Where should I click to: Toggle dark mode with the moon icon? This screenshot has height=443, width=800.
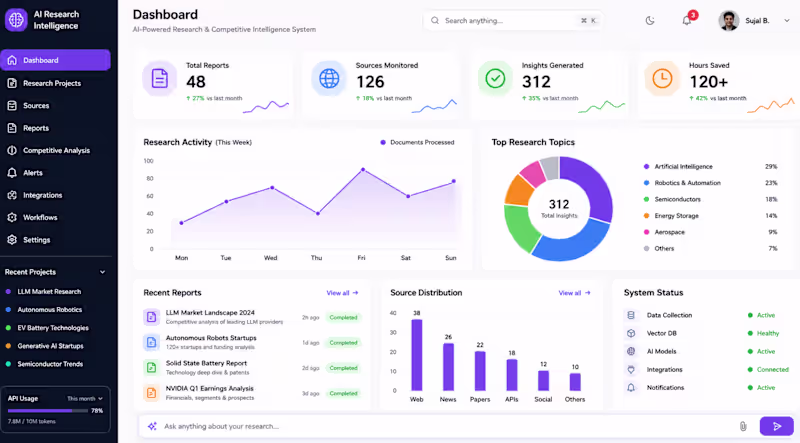pos(649,20)
